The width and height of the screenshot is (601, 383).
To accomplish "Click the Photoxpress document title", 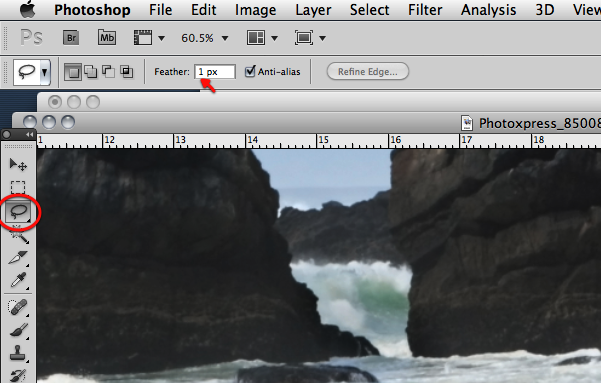I will (540, 123).
